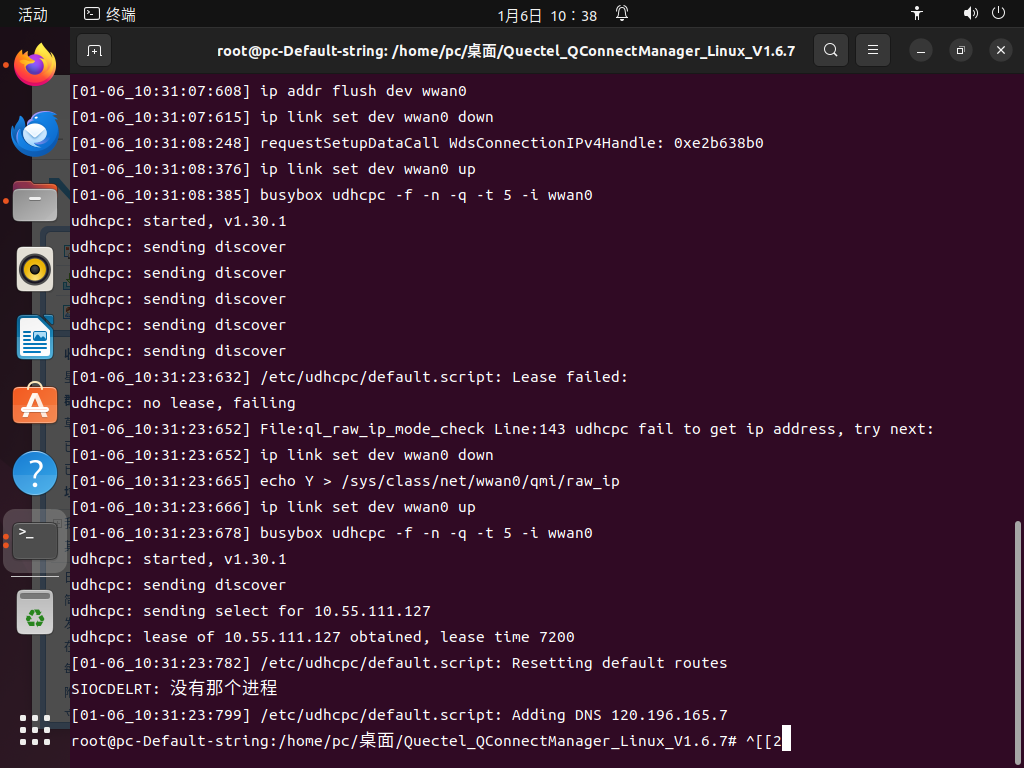This screenshot has height=768, width=1024.
Task: Open the clock and calendar 1月6日 10:38
Action: (x=547, y=15)
